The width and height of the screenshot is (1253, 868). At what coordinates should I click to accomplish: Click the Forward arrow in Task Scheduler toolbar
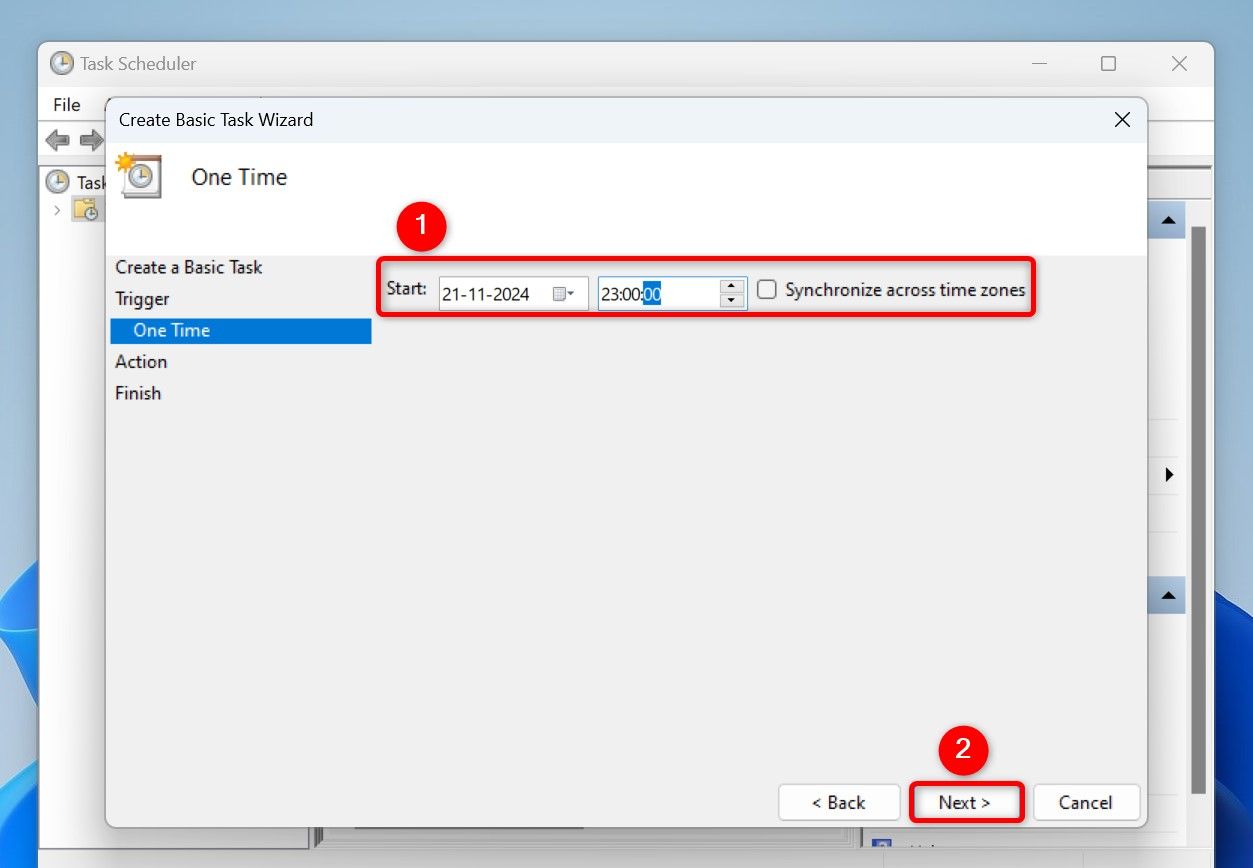pos(91,140)
